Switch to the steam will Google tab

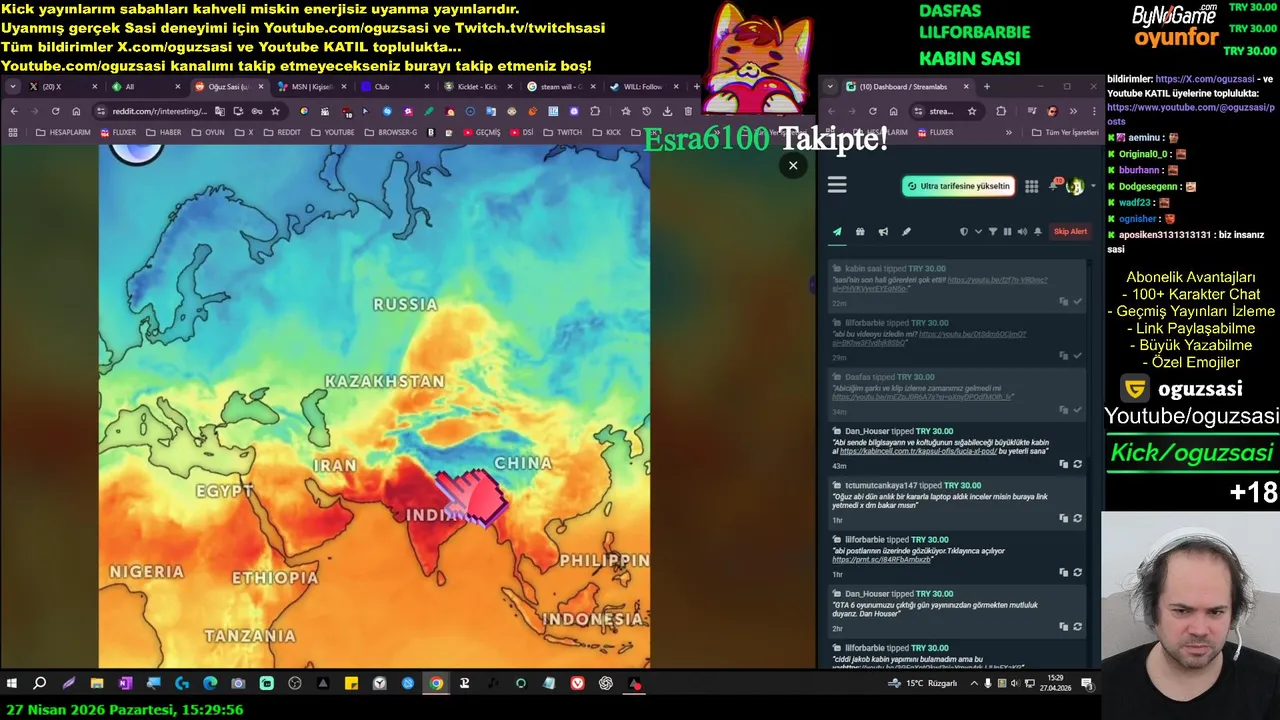561,87
